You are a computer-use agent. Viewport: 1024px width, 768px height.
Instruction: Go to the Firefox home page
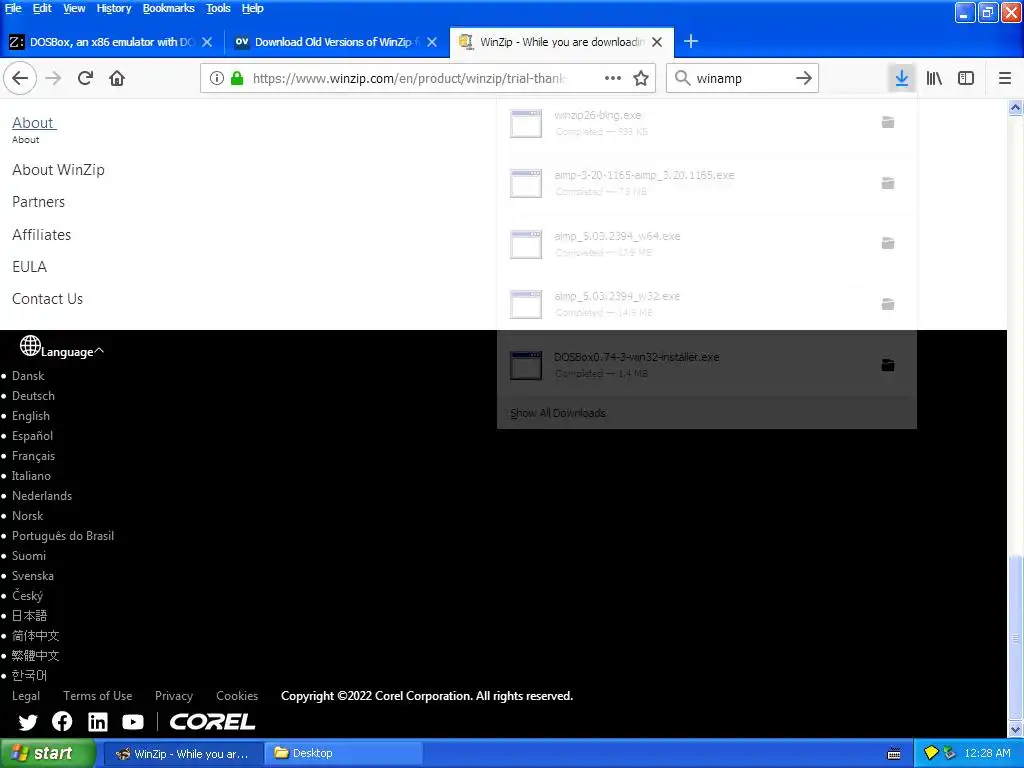click(117, 78)
